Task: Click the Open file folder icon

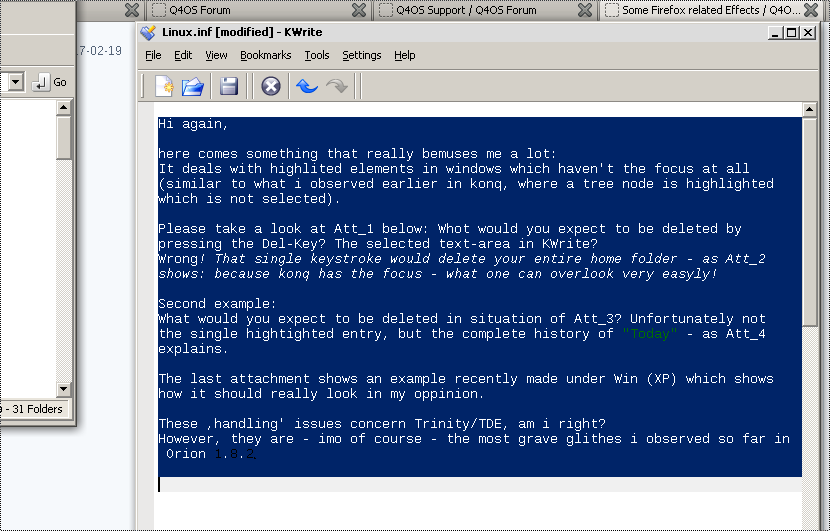Action: pos(193,86)
